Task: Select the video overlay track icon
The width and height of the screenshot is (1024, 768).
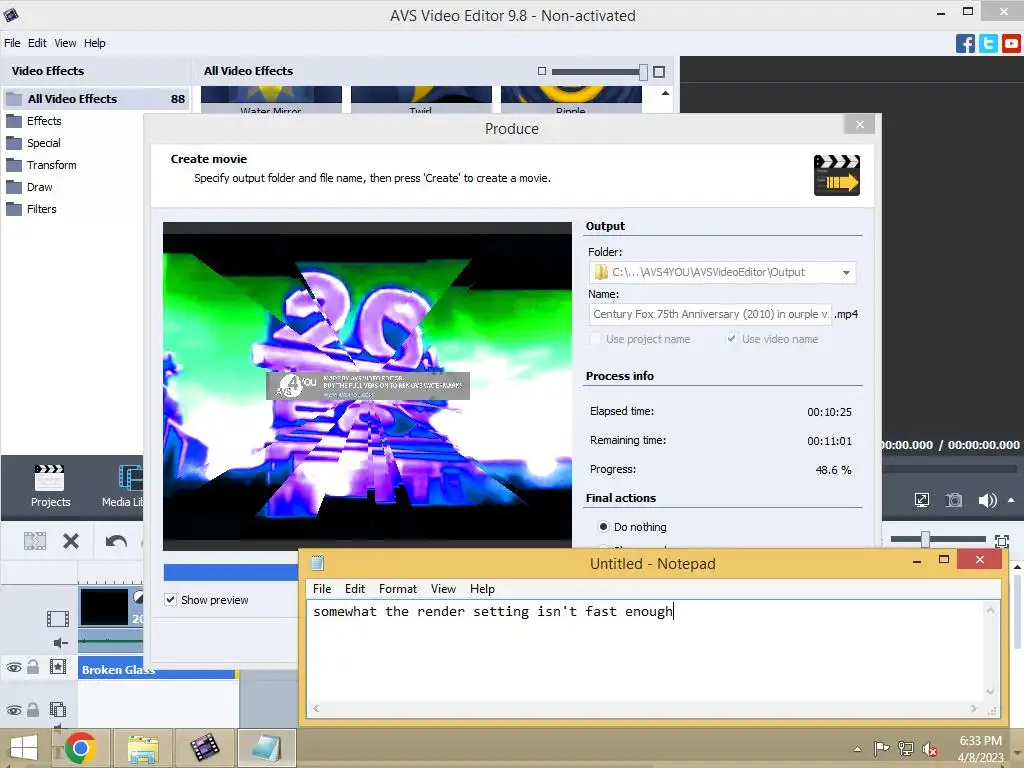Action: point(57,709)
